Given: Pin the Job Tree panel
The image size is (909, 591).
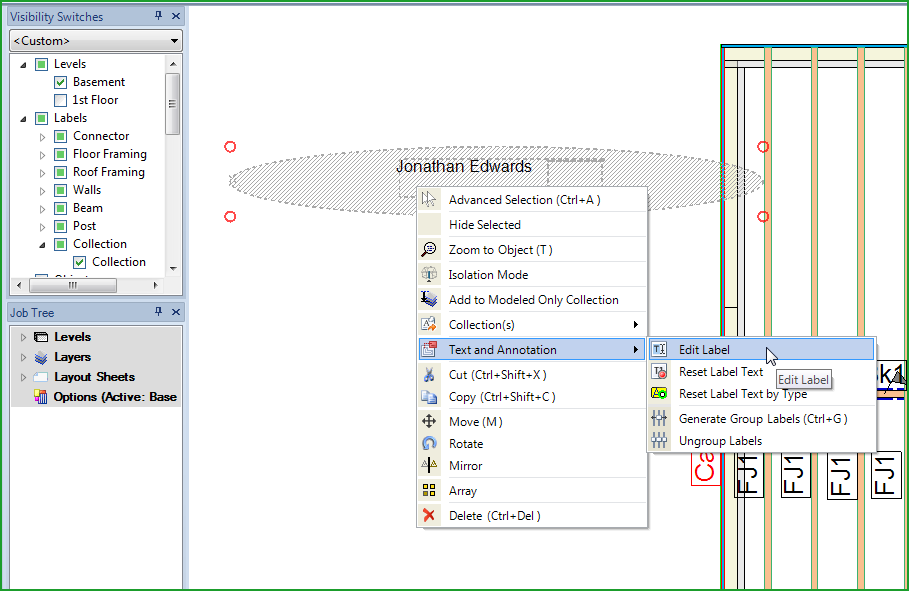Looking at the screenshot, I should point(158,312).
